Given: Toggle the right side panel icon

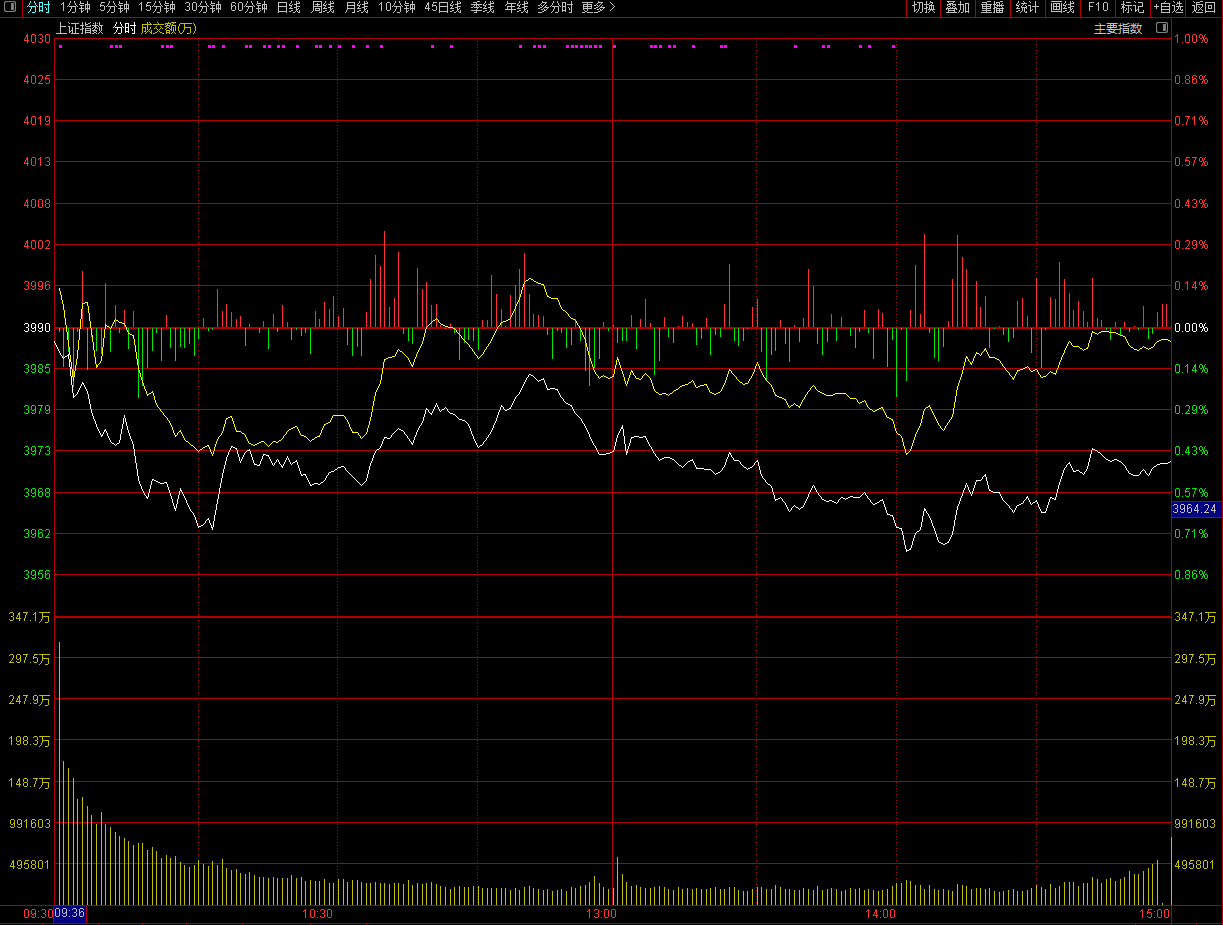Looking at the screenshot, I should pos(1161,28).
